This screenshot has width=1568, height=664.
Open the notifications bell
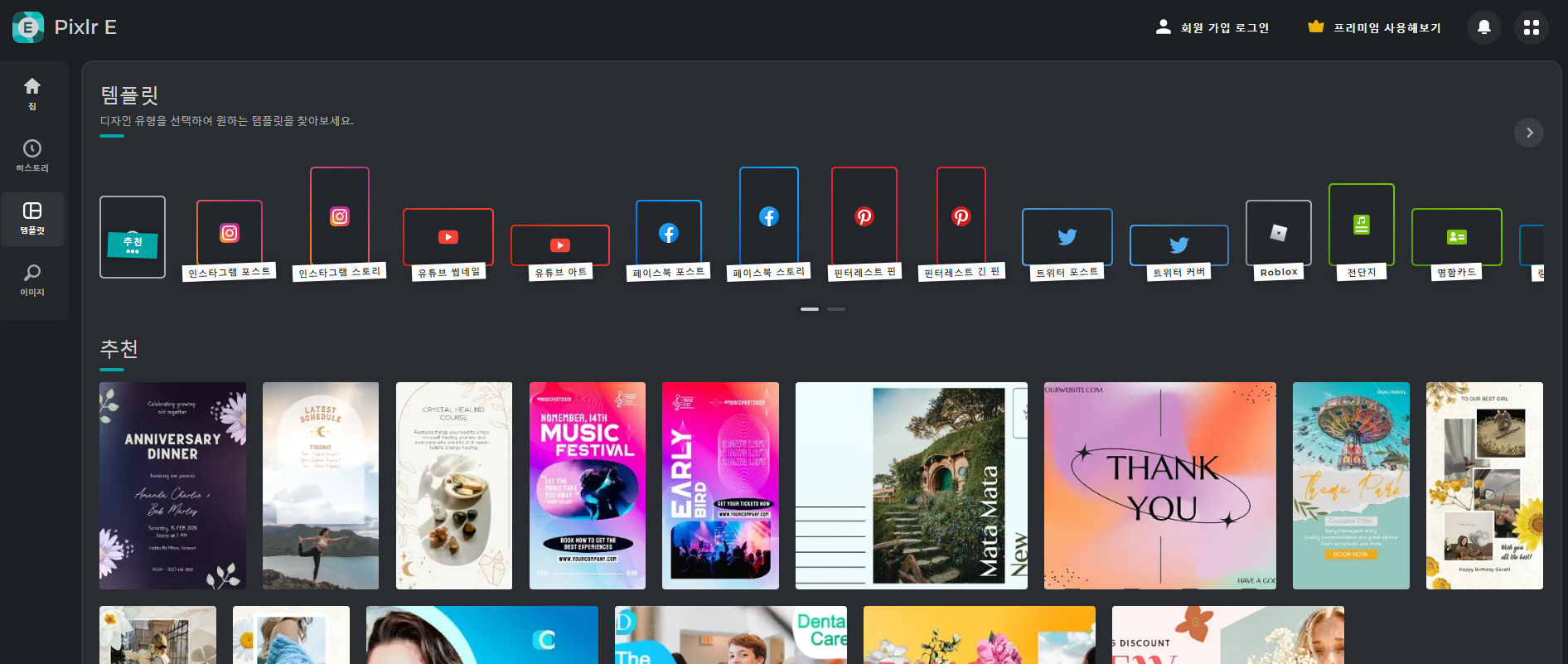(1484, 27)
